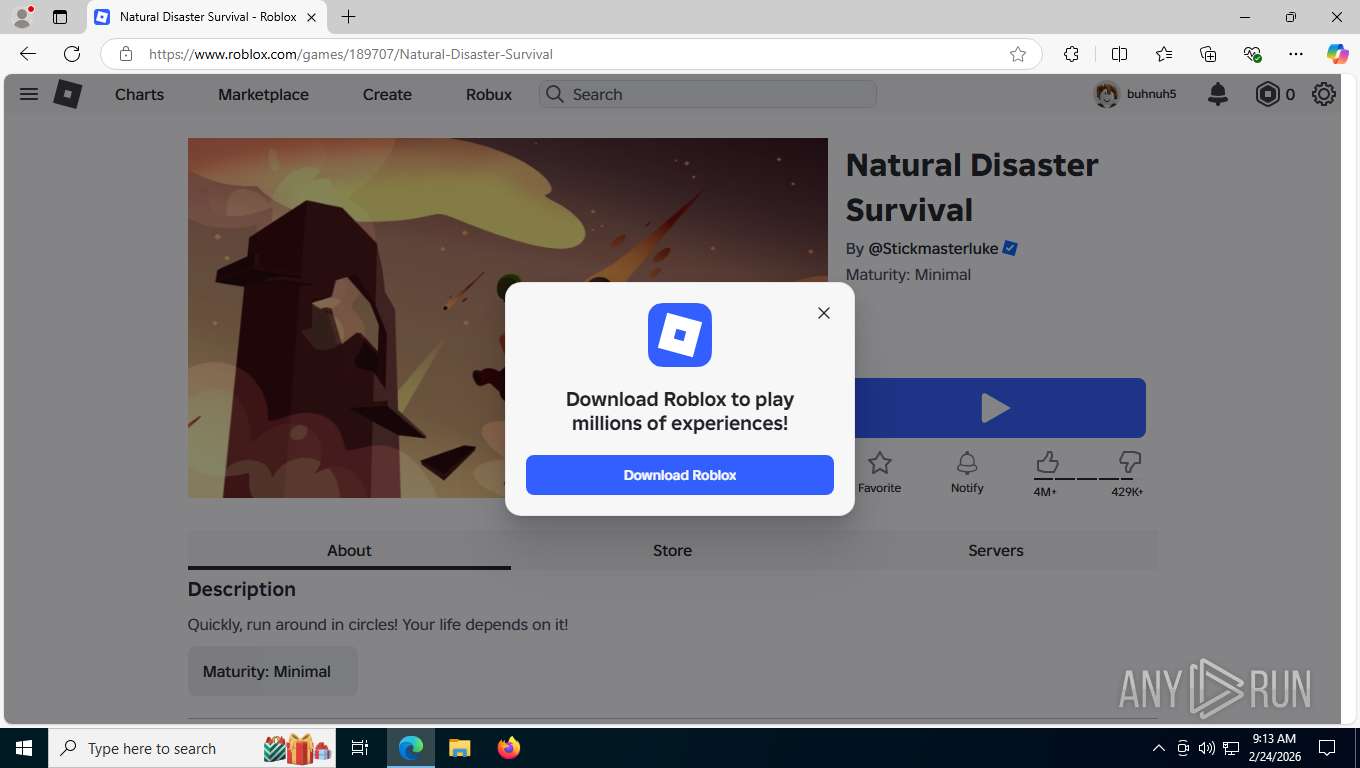Open the Robux page
The width and height of the screenshot is (1360, 768).
[489, 94]
